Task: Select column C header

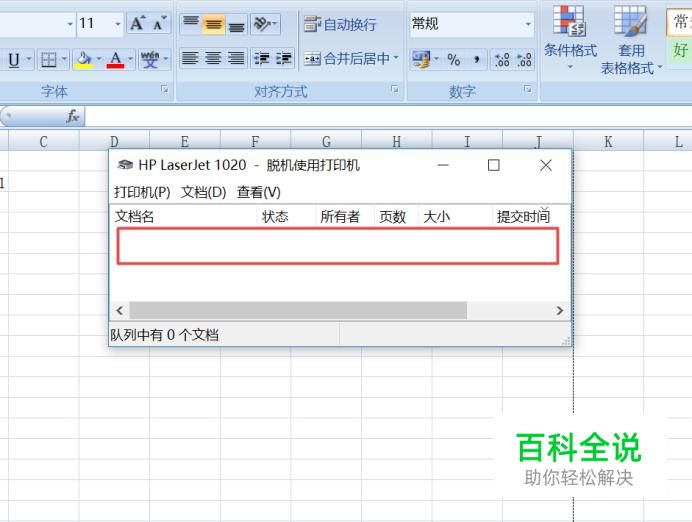Action: point(43,142)
